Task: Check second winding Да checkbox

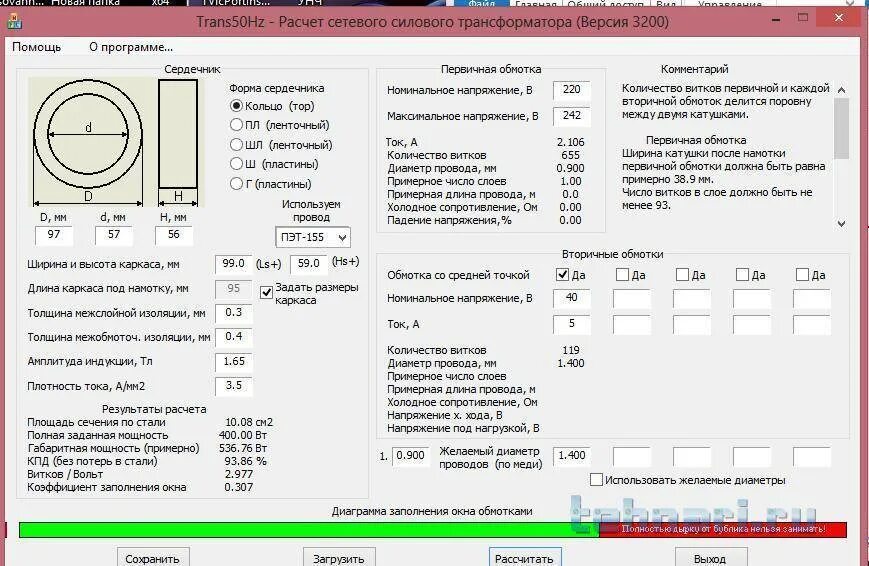Action: 622,274
